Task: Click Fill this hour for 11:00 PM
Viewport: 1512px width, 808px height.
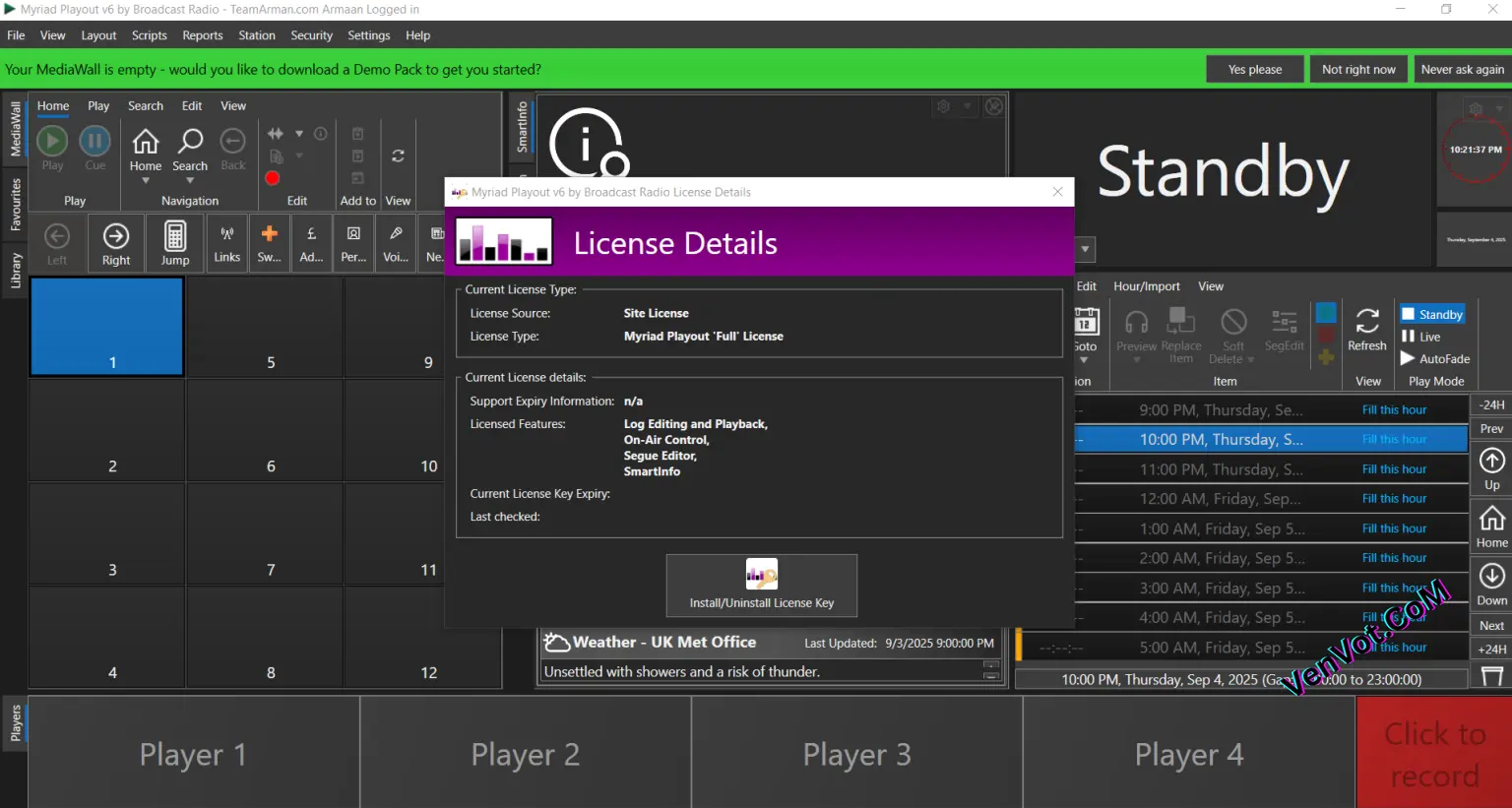Action: 1395,468
